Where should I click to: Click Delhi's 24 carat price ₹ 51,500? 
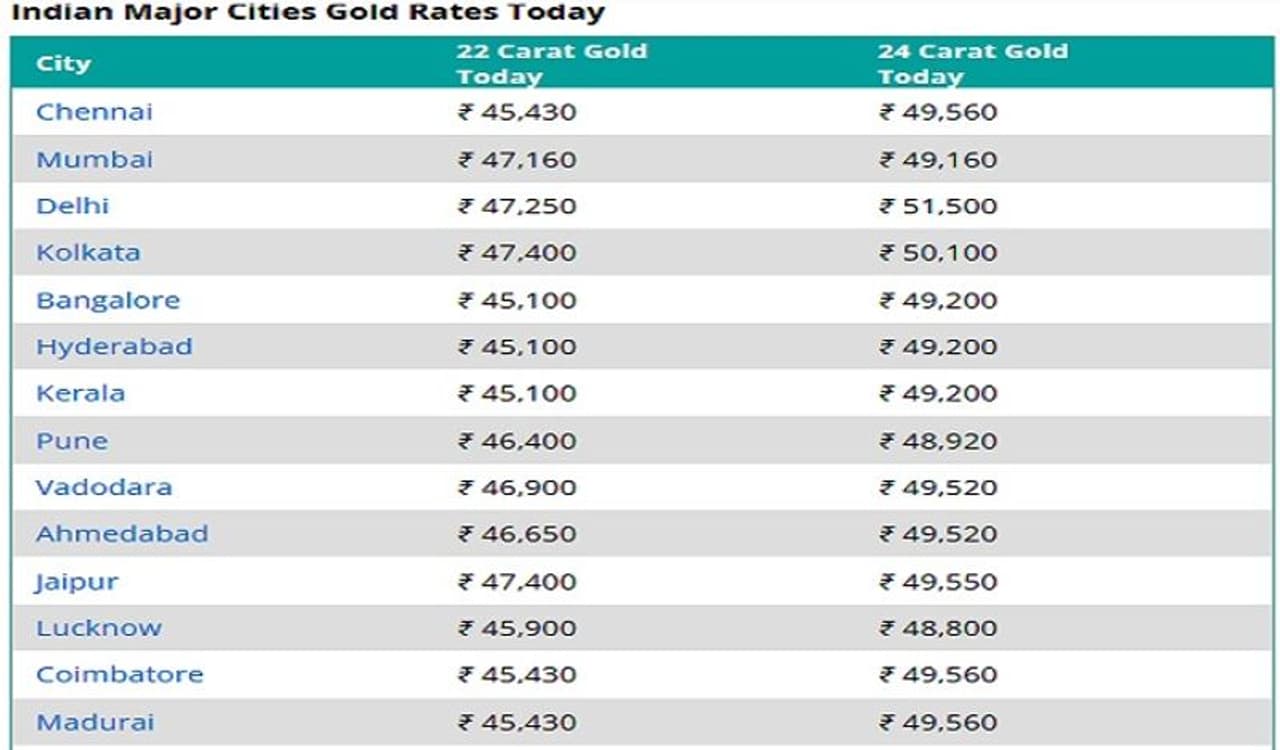(x=938, y=206)
